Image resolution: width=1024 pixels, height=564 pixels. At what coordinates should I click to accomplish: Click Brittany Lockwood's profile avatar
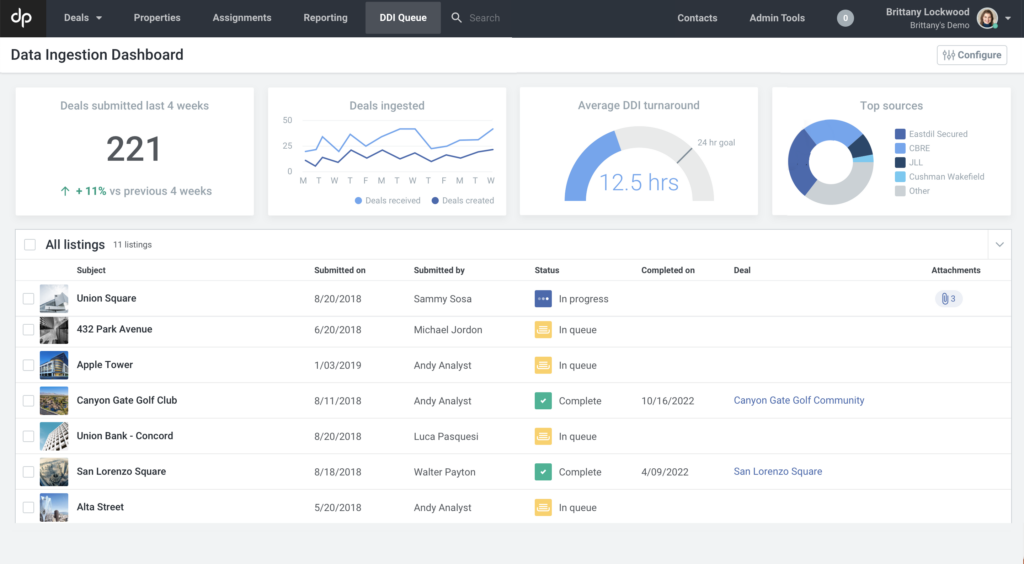987,18
